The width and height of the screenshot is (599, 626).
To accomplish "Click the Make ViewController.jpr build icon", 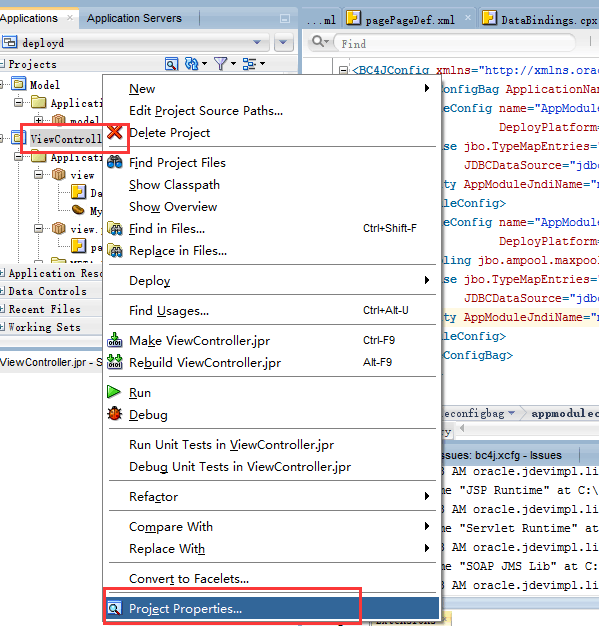I will [x=115, y=340].
